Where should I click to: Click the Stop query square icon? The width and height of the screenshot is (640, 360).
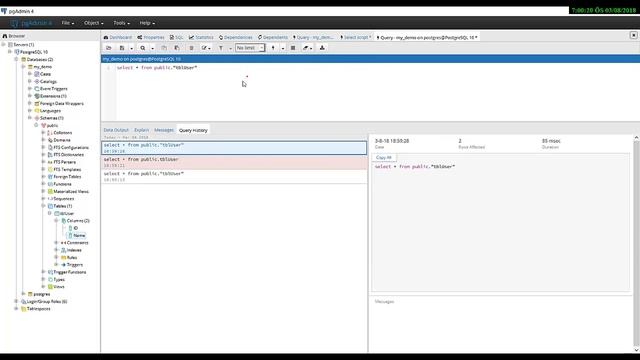293,48
